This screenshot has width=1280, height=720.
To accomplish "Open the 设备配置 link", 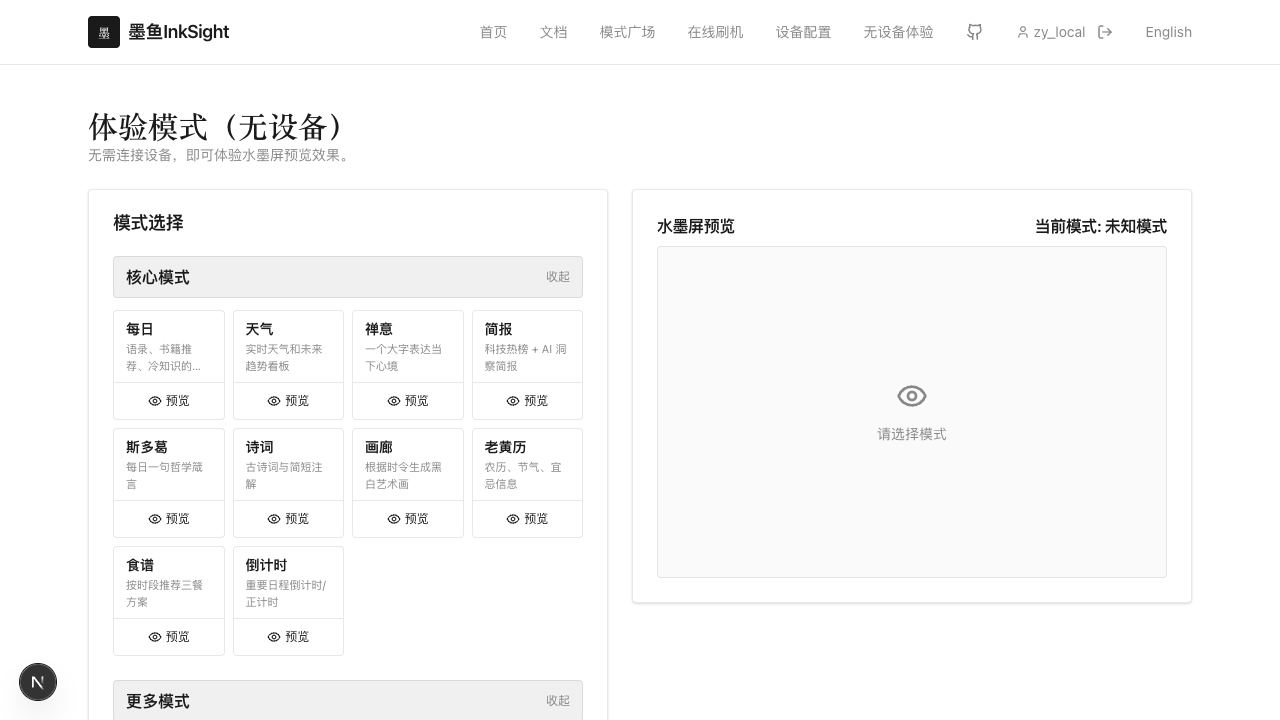I will pos(803,32).
